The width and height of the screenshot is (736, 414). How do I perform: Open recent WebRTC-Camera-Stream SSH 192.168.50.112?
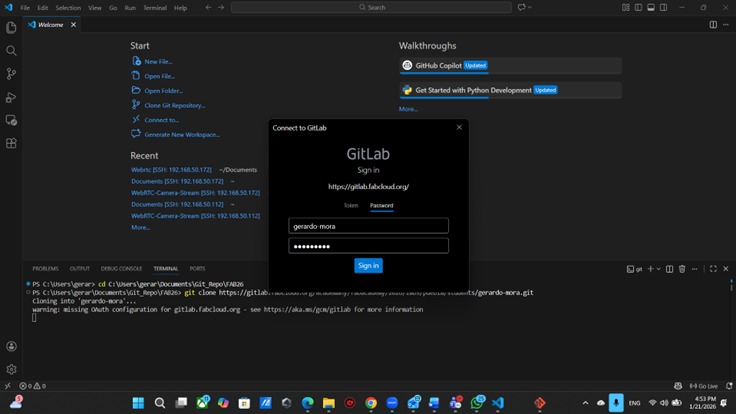click(x=195, y=216)
